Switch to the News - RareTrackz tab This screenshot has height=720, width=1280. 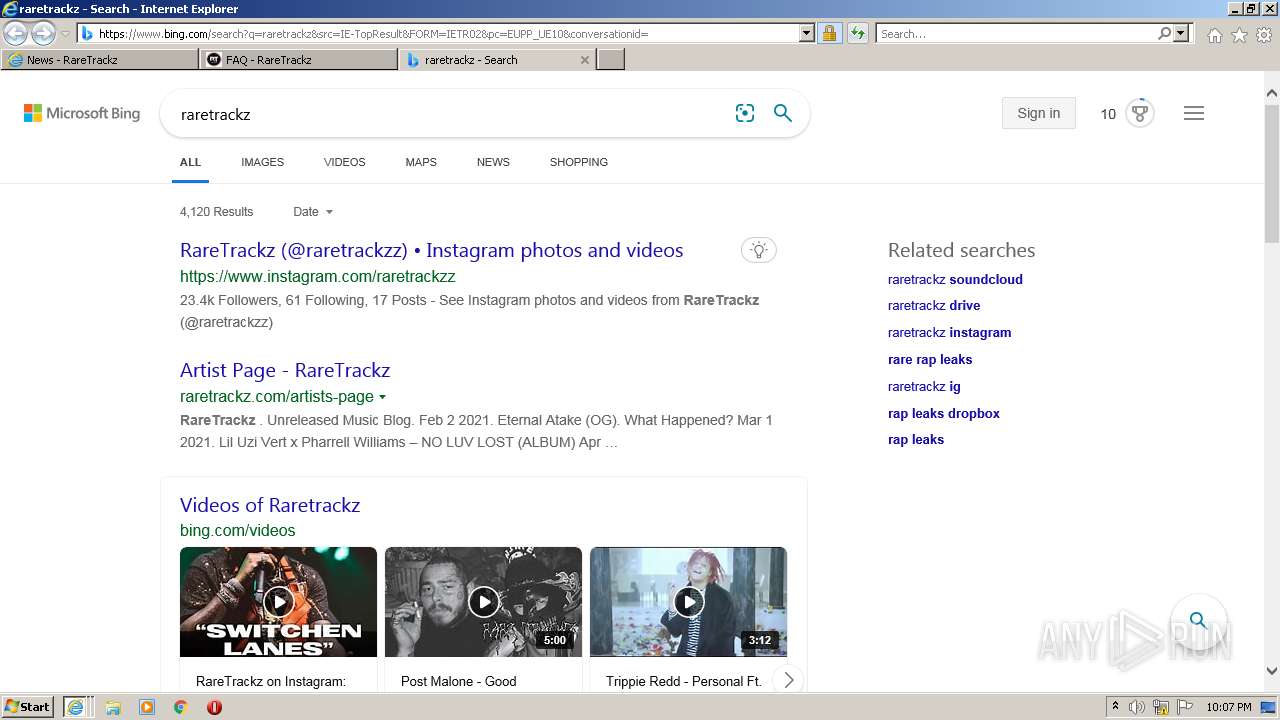[100, 60]
